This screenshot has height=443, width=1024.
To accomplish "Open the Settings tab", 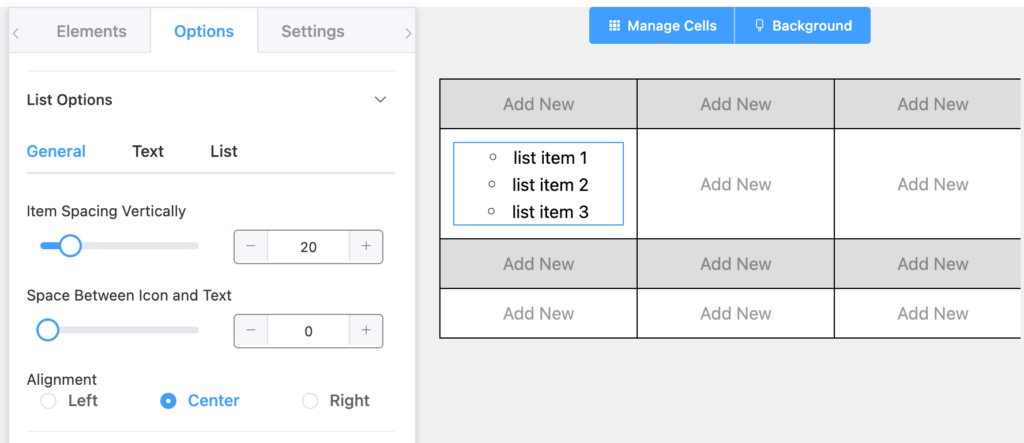I will point(313,31).
